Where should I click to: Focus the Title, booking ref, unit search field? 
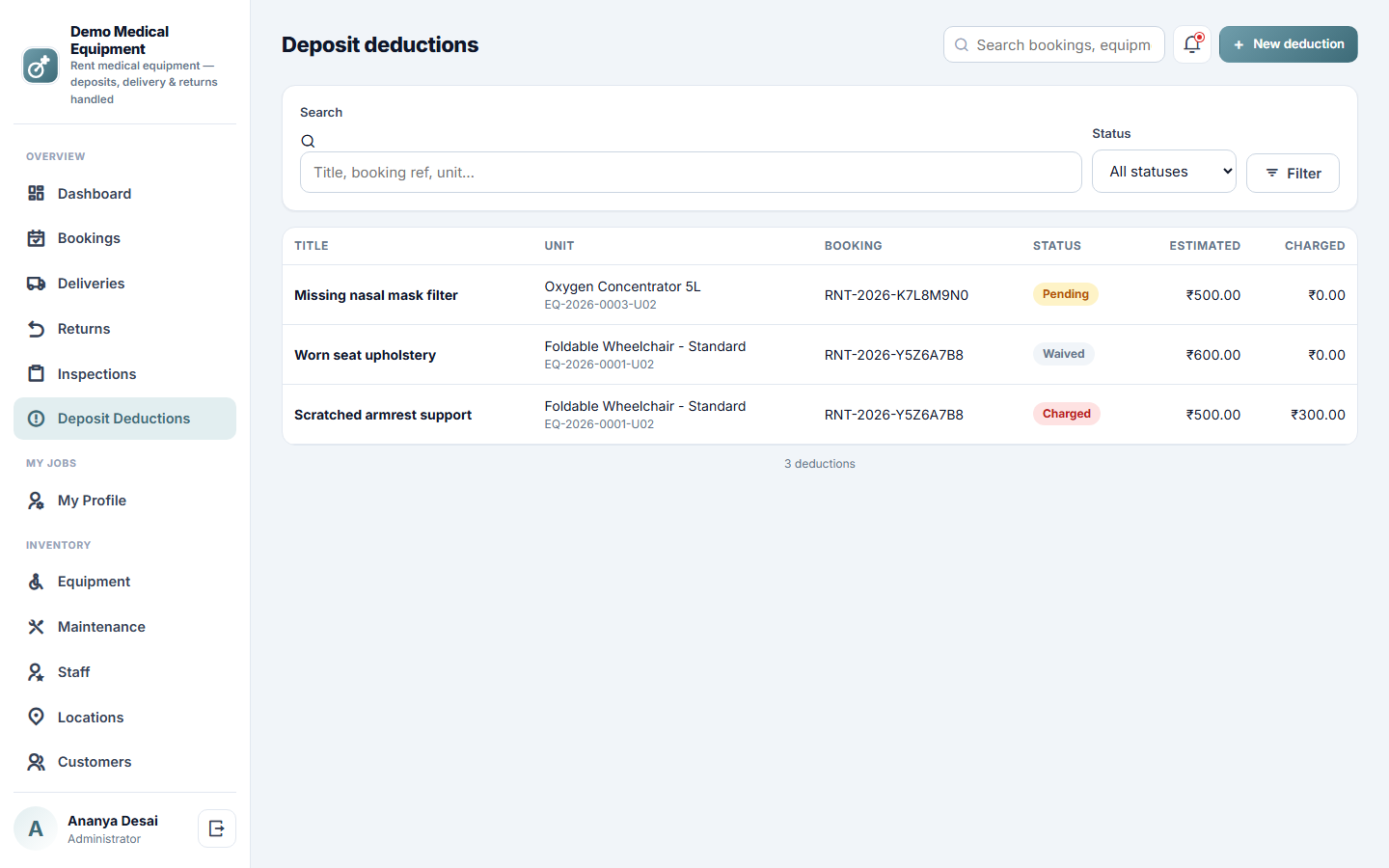tap(691, 173)
